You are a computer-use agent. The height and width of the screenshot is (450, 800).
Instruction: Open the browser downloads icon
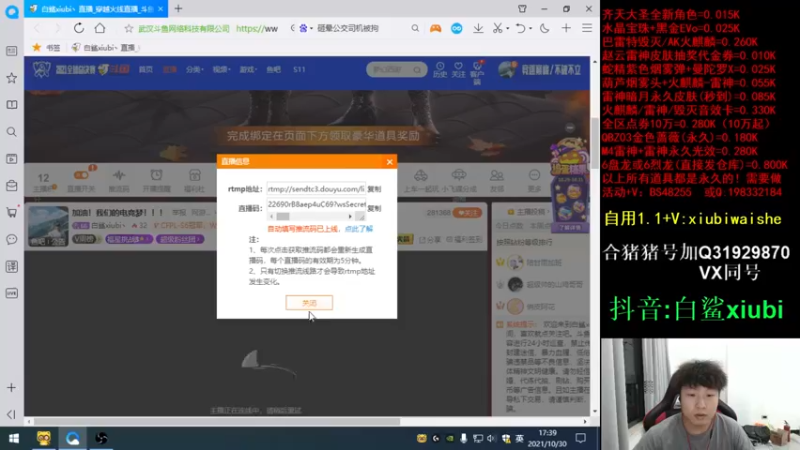tap(478, 29)
